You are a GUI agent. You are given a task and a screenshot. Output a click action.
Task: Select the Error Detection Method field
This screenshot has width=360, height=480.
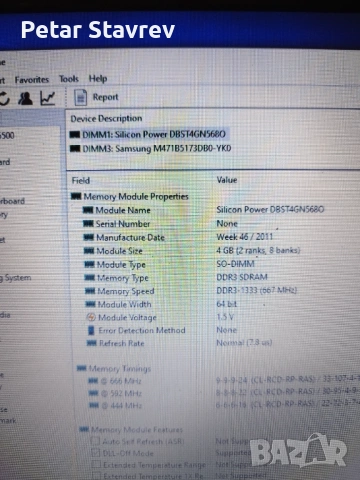pos(142,330)
